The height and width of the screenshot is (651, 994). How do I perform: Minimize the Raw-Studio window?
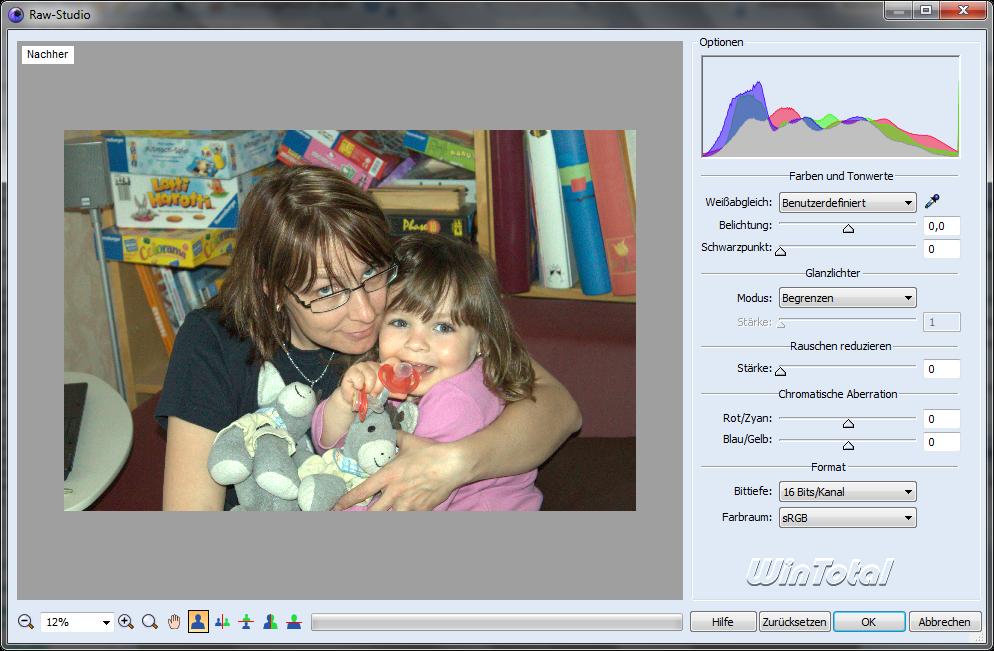point(899,10)
